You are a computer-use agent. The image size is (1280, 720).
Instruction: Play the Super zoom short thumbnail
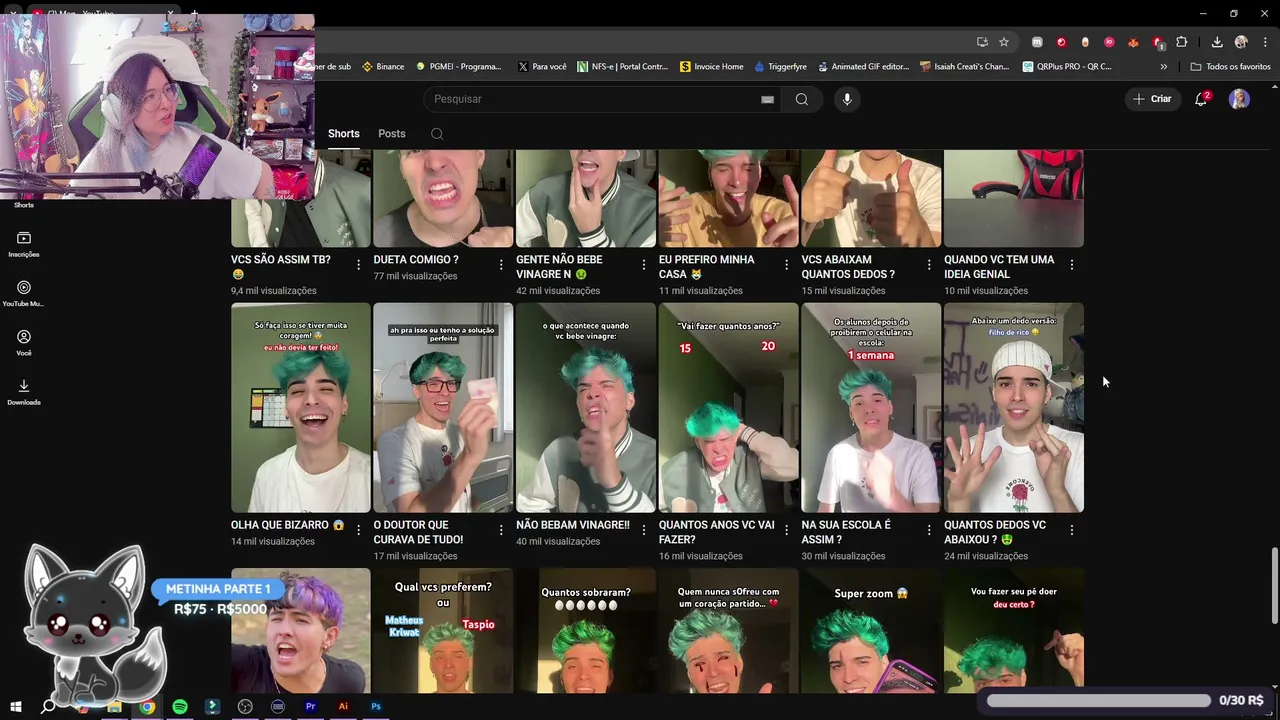[871, 630]
